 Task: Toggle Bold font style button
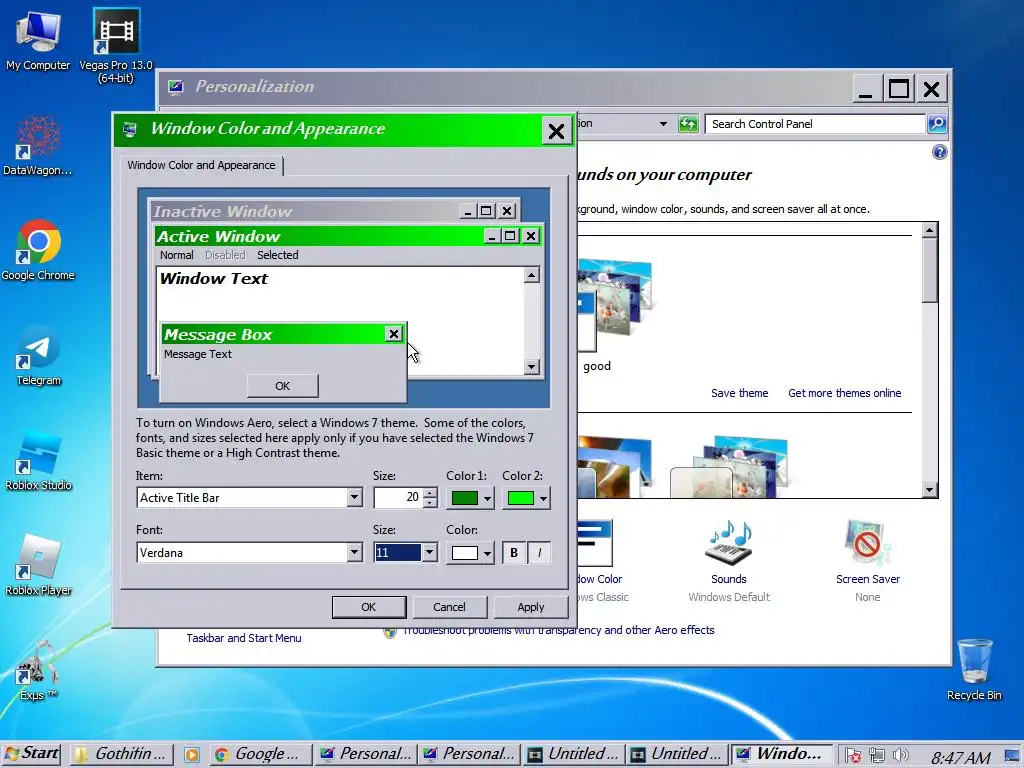pos(514,552)
